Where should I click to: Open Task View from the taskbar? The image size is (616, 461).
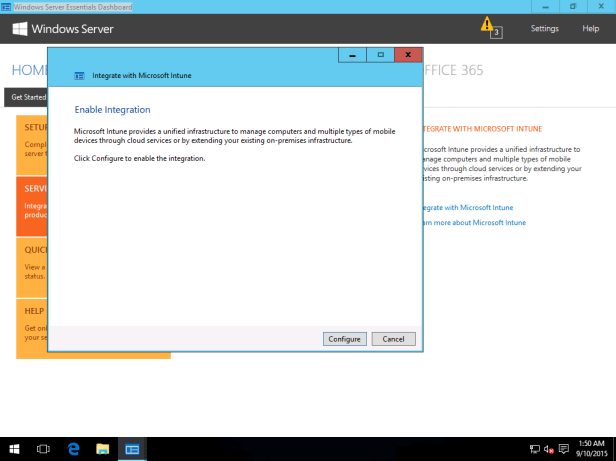coord(44,449)
